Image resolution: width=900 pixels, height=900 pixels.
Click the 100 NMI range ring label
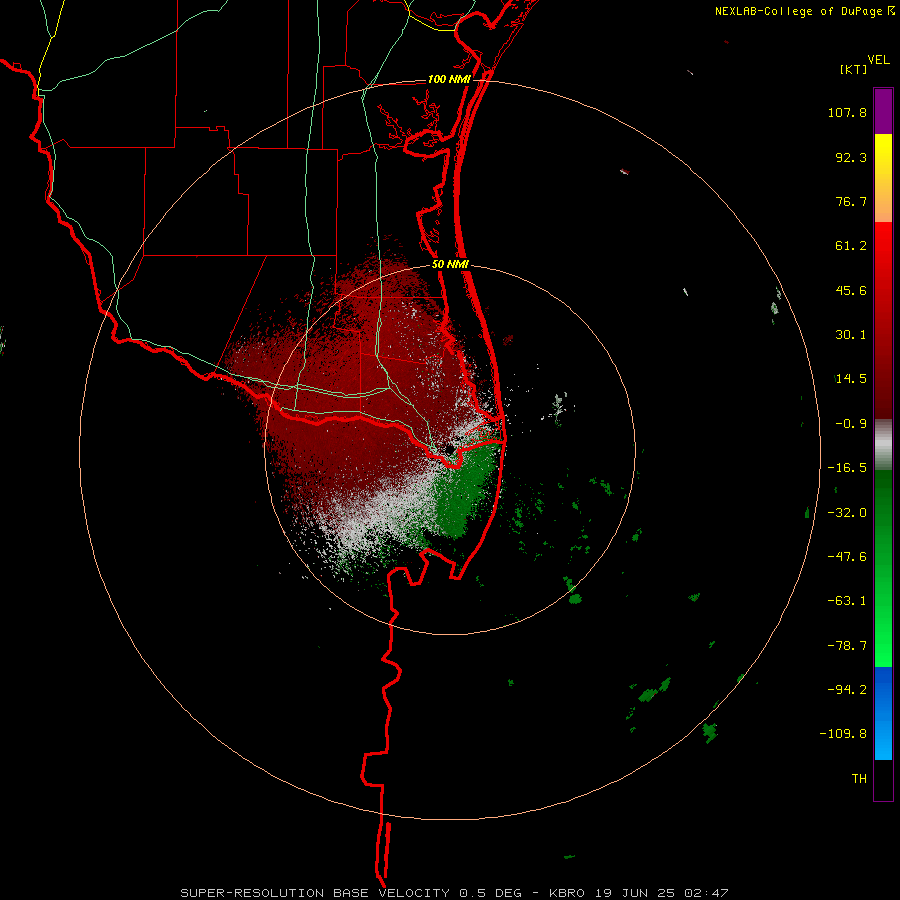pyautogui.click(x=449, y=79)
